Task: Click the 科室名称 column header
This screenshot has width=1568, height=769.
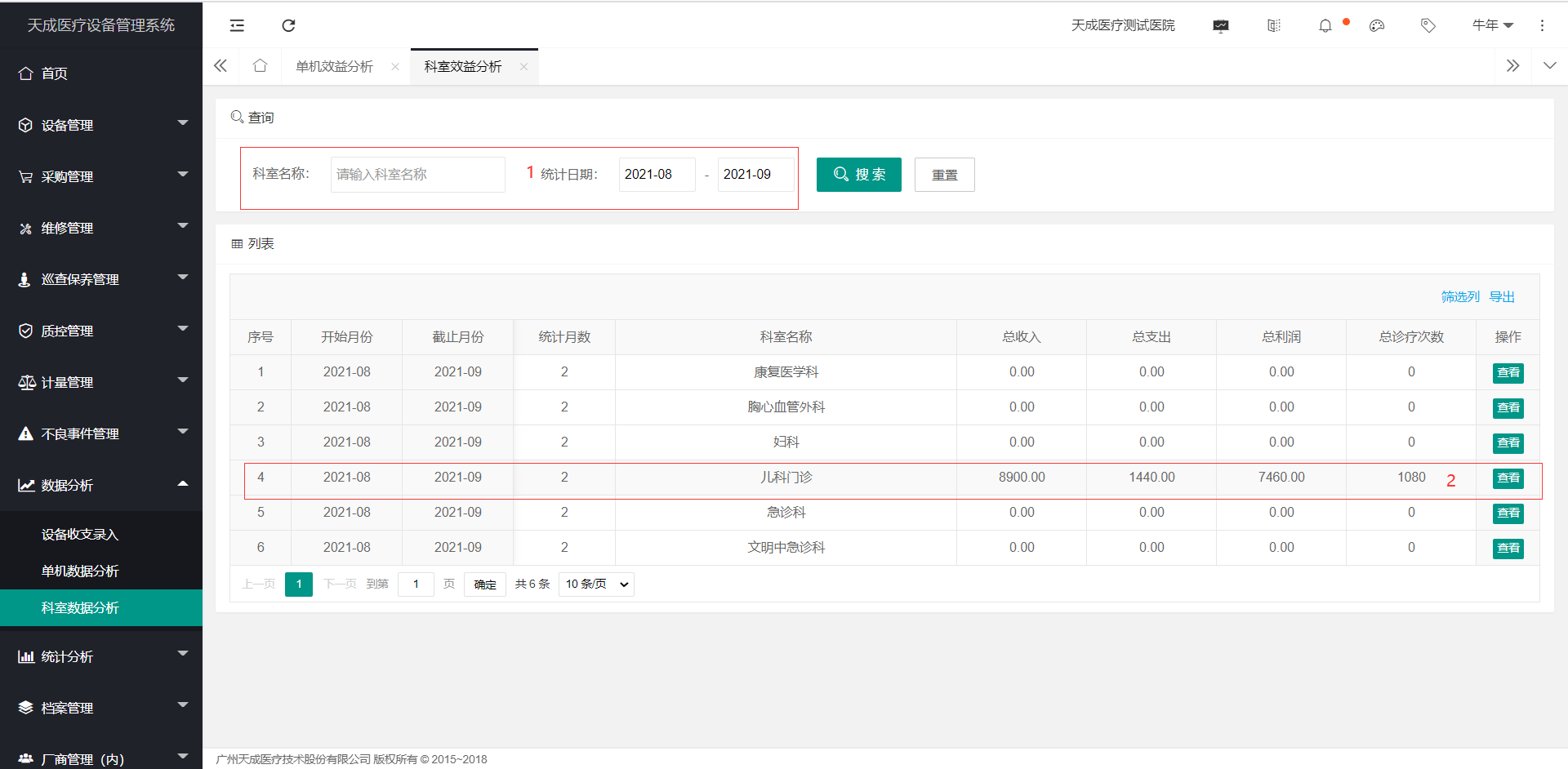Action: (786, 337)
